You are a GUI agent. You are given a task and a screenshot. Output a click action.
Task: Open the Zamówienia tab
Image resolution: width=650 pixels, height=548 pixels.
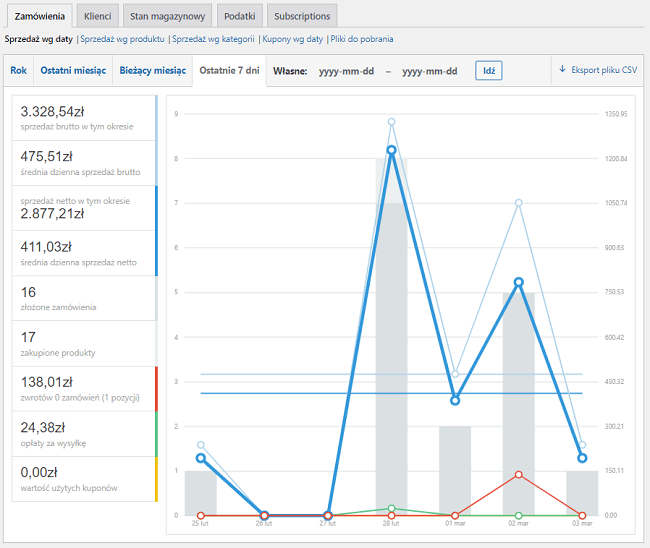point(39,16)
